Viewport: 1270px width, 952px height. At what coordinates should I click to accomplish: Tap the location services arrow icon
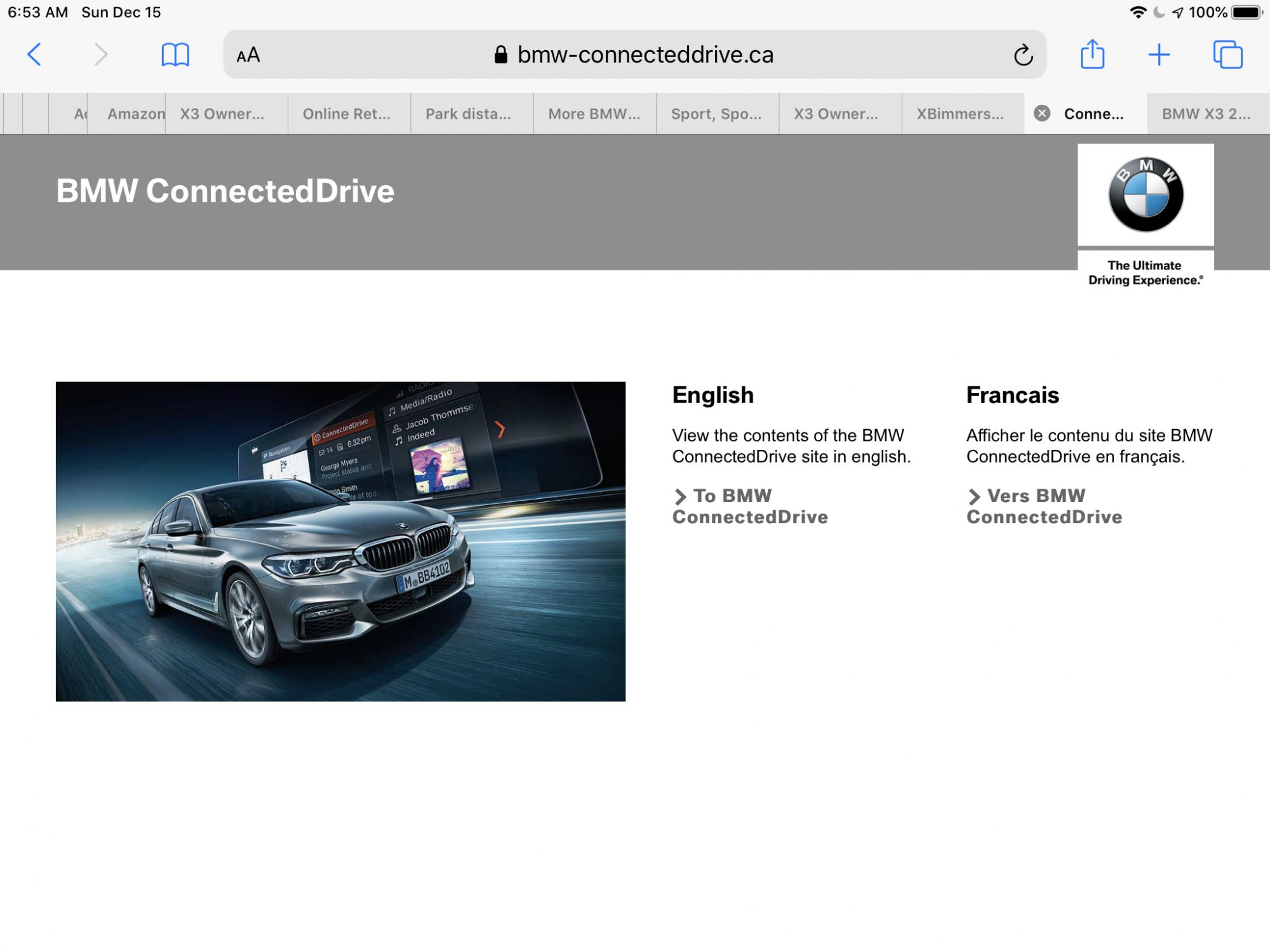coord(1178,13)
